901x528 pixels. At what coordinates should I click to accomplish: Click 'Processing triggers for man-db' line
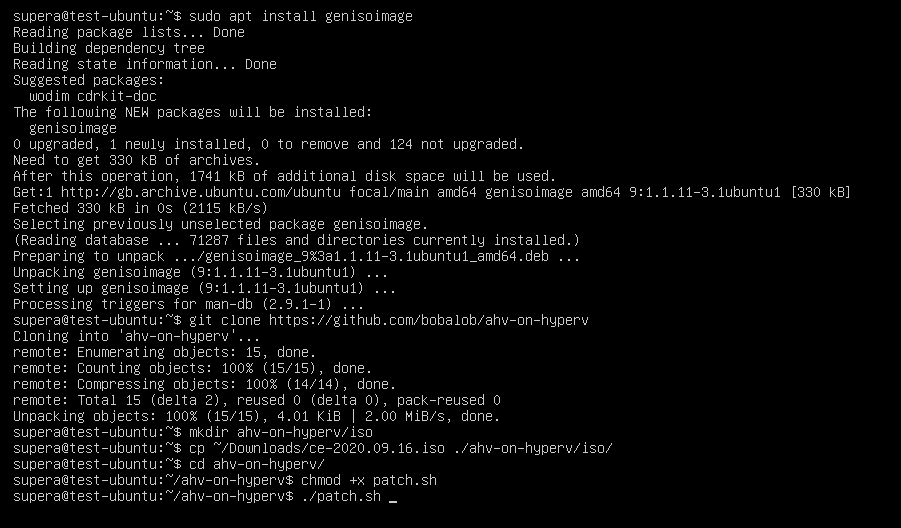tap(189, 304)
